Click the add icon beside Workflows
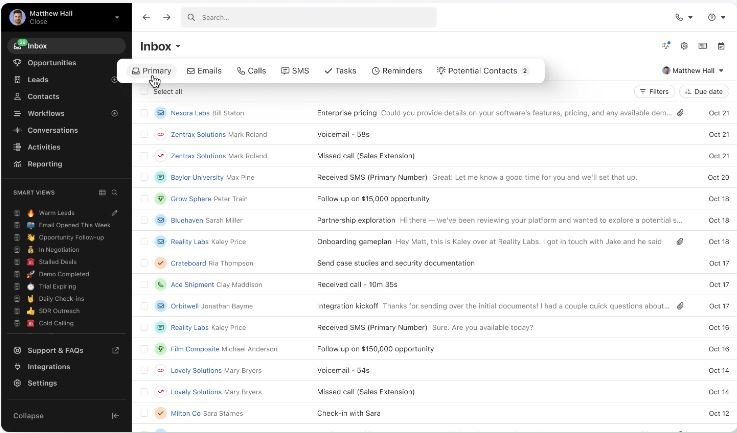 click(x=114, y=113)
